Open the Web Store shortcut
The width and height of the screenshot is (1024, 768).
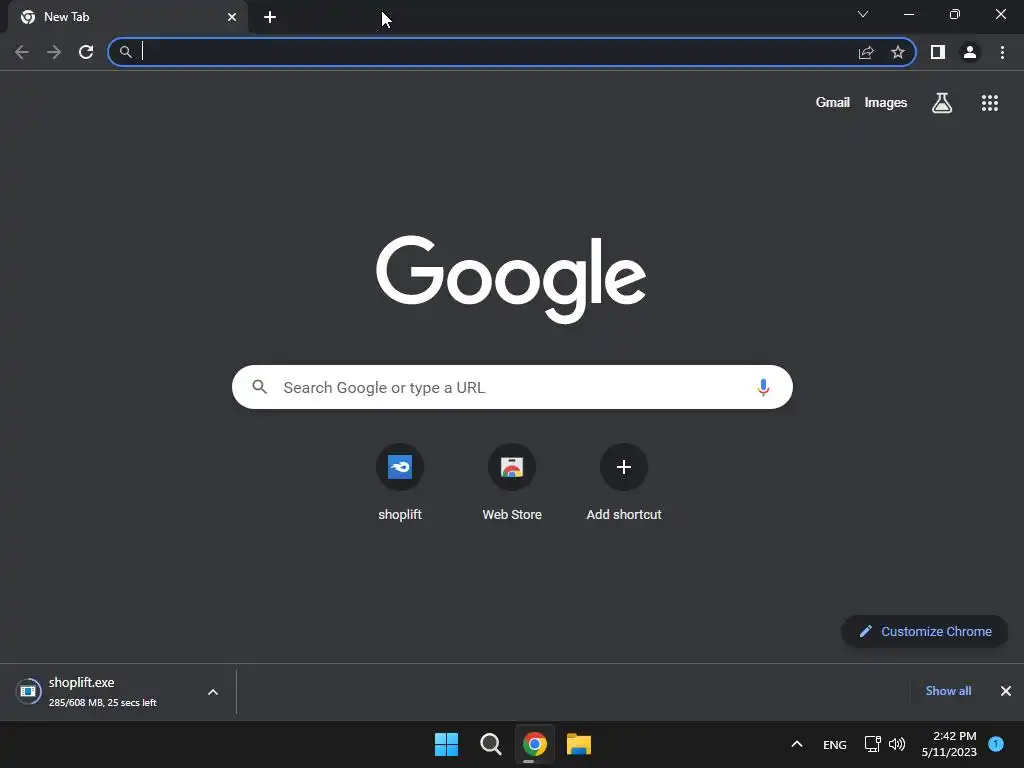point(512,483)
